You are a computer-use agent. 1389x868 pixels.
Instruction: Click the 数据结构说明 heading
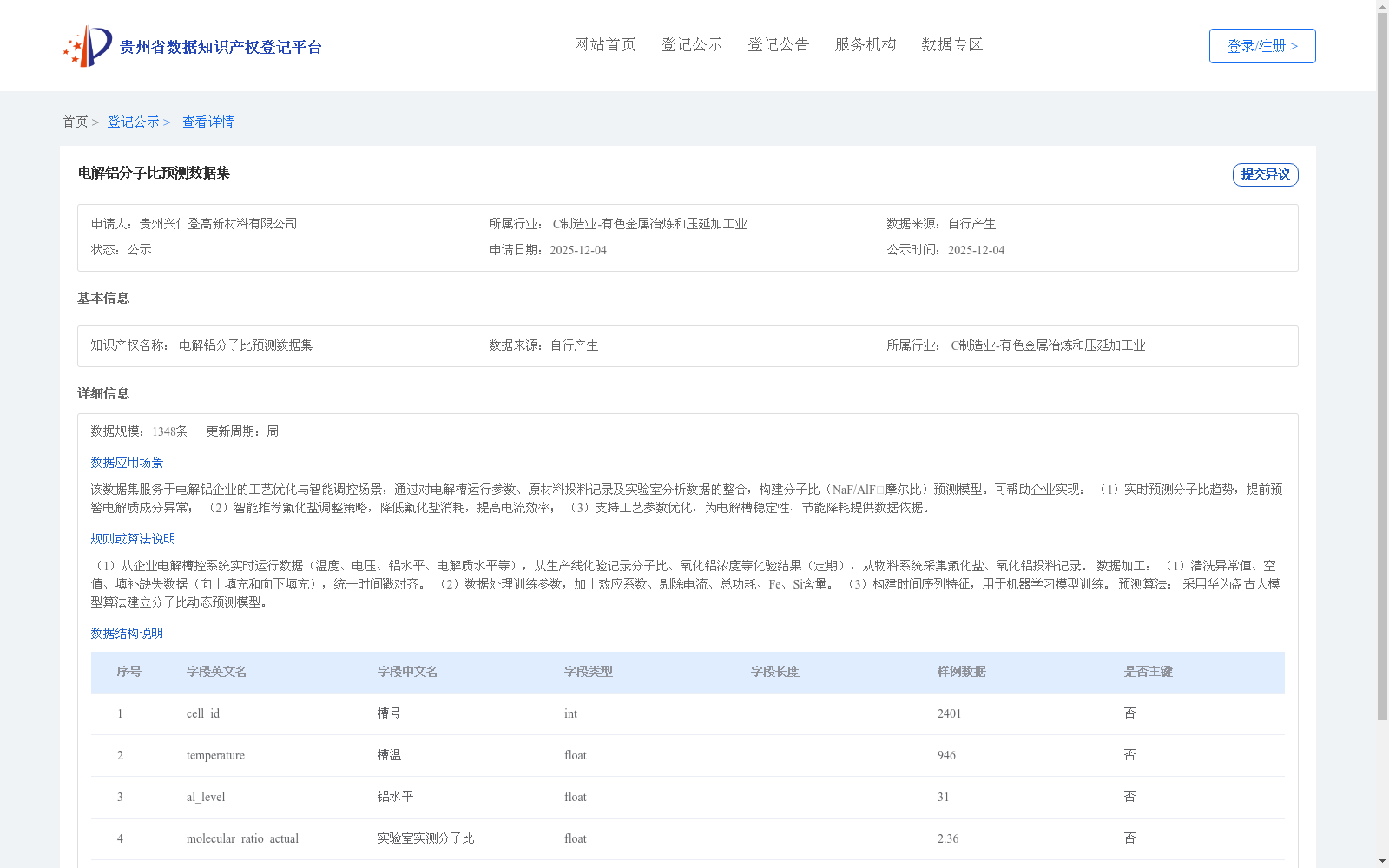coord(127,634)
